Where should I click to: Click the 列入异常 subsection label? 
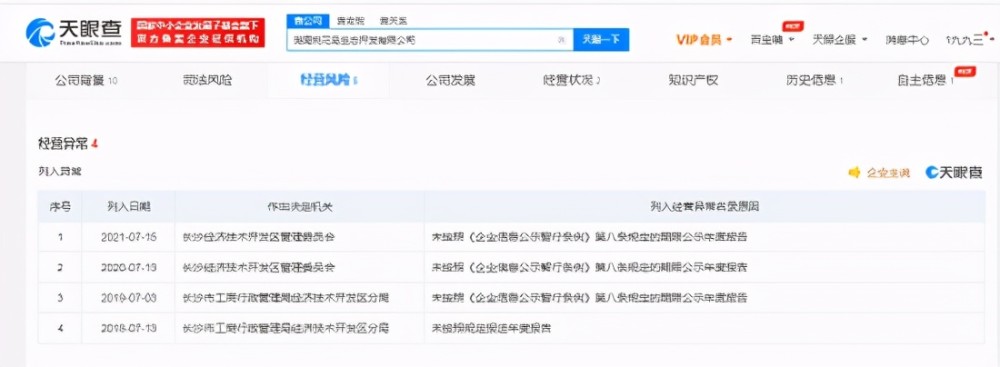click(59, 171)
